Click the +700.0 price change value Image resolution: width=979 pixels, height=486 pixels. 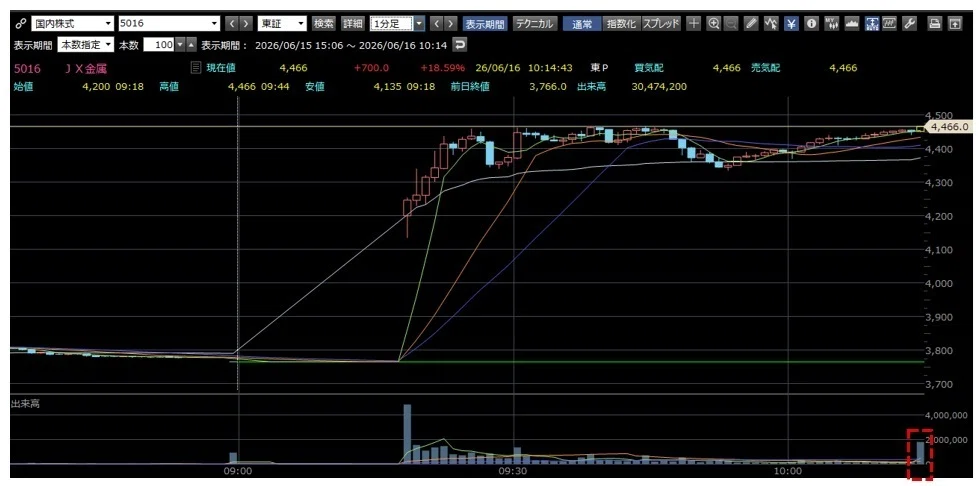pyautogui.click(x=371, y=67)
